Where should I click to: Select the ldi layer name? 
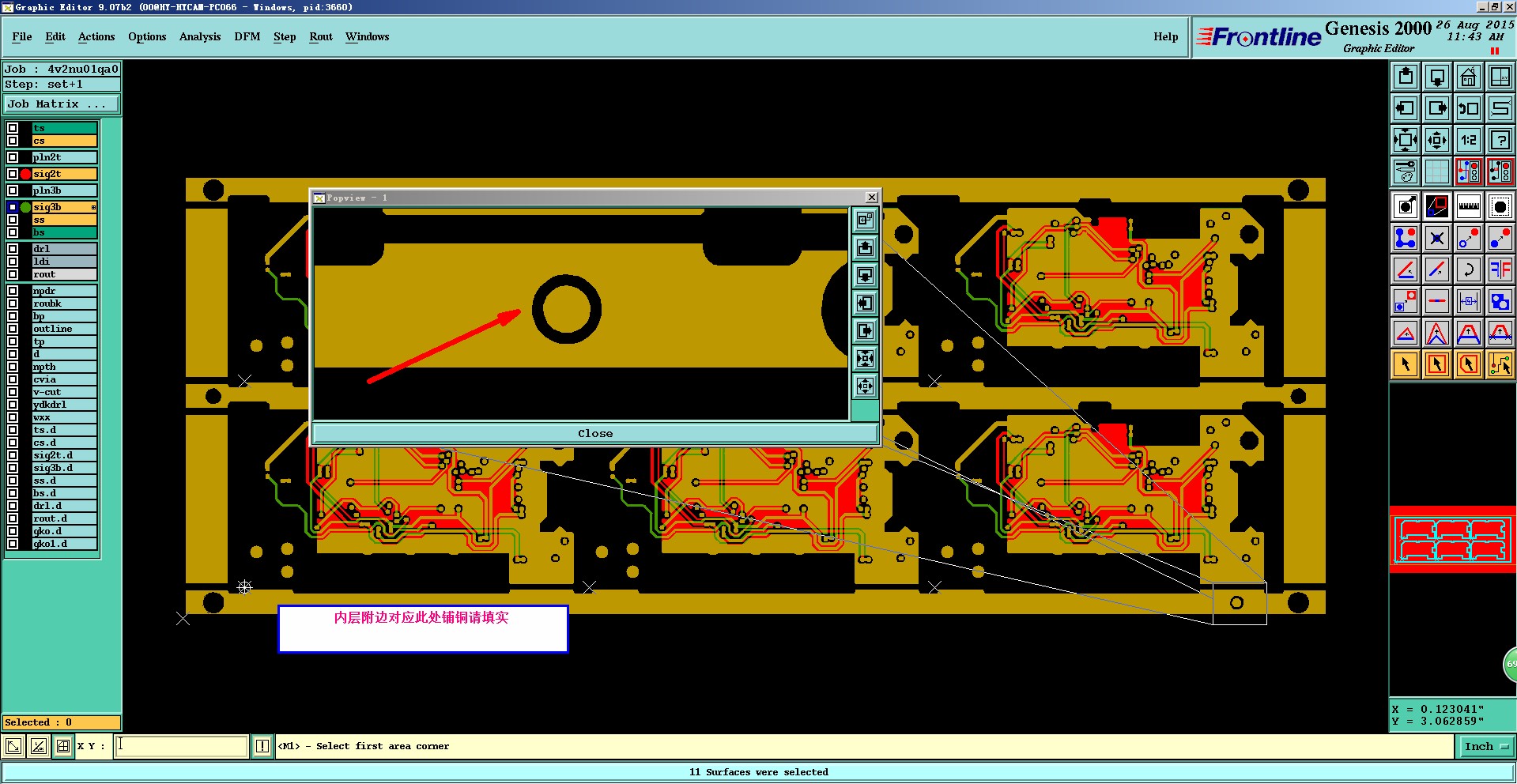(64, 262)
